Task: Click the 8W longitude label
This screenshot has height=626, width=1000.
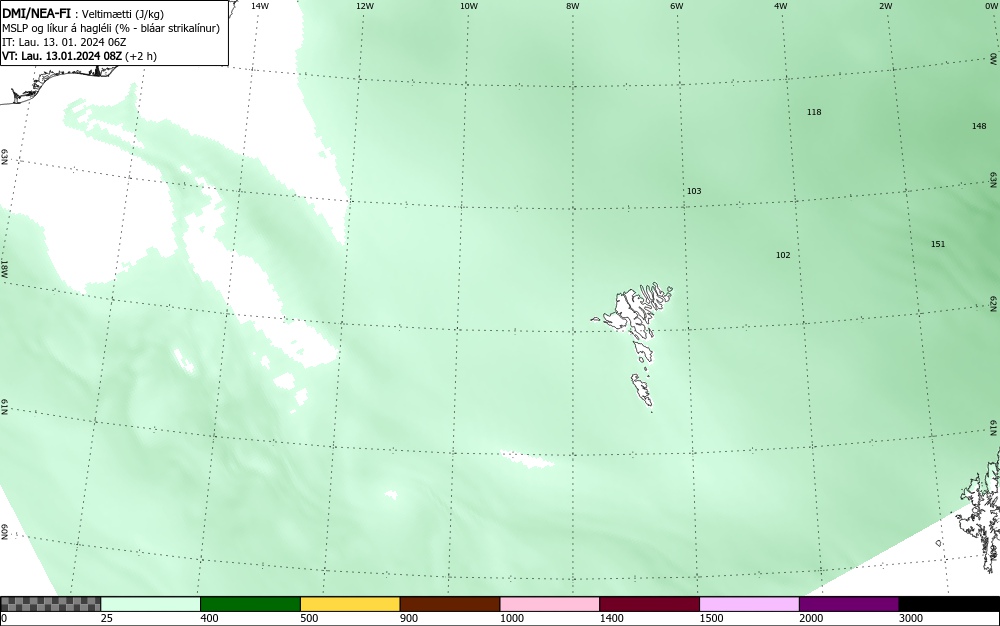Action: pos(573,6)
